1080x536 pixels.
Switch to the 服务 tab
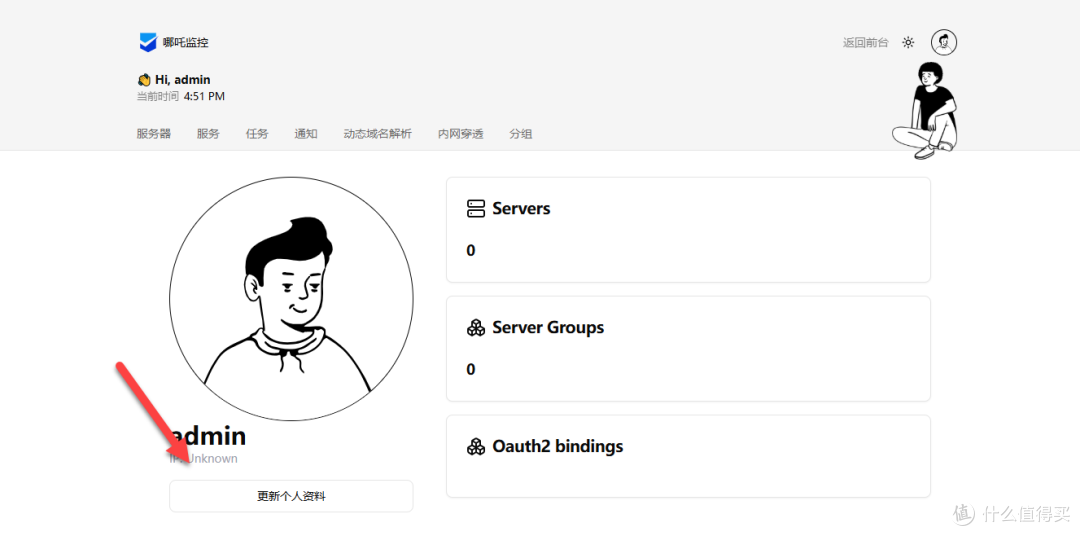point(208,134)
